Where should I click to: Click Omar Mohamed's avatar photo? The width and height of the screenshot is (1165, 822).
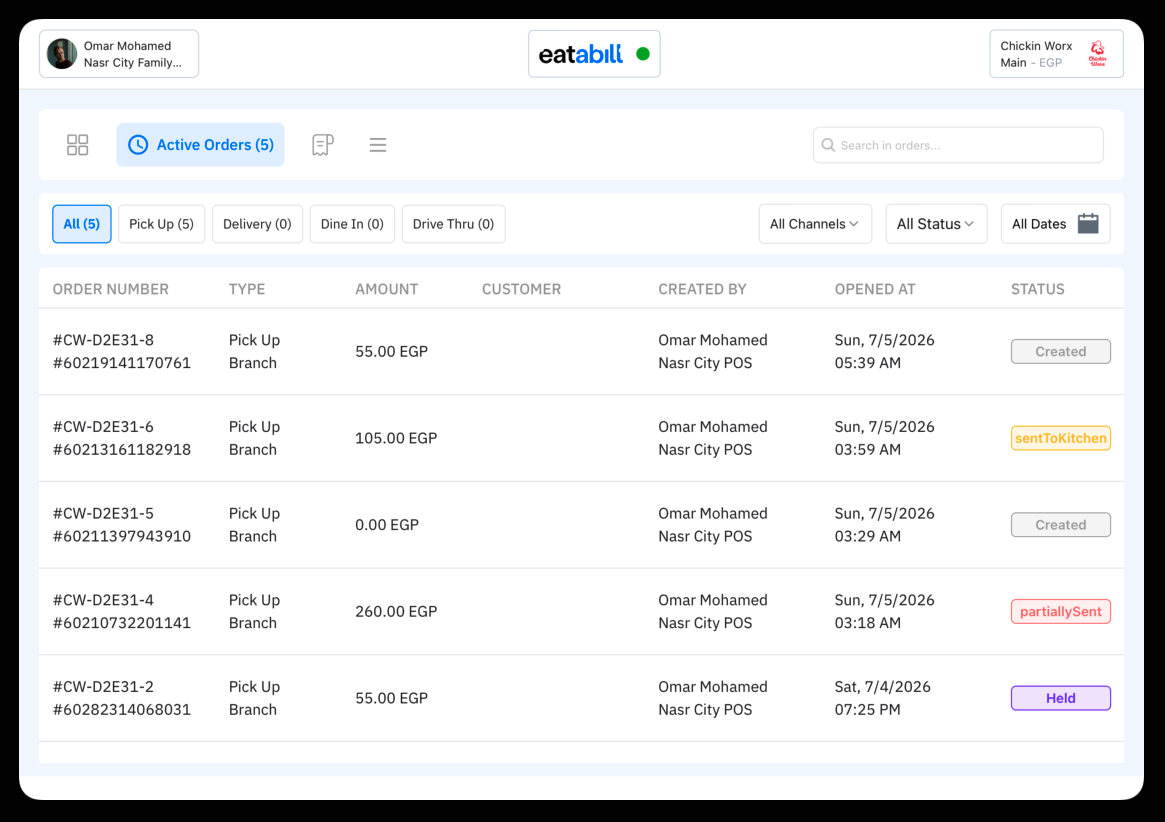[x=62, y=54]
